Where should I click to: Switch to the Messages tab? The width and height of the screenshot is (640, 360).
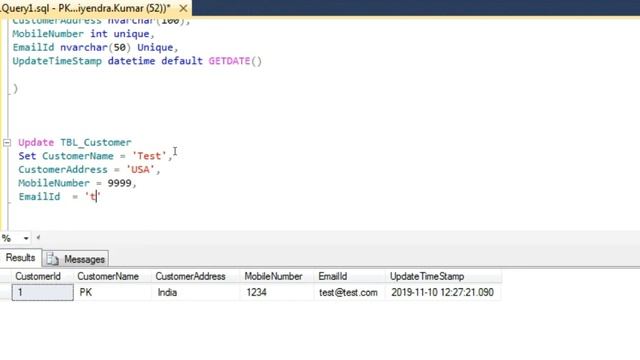coord(76,259)
